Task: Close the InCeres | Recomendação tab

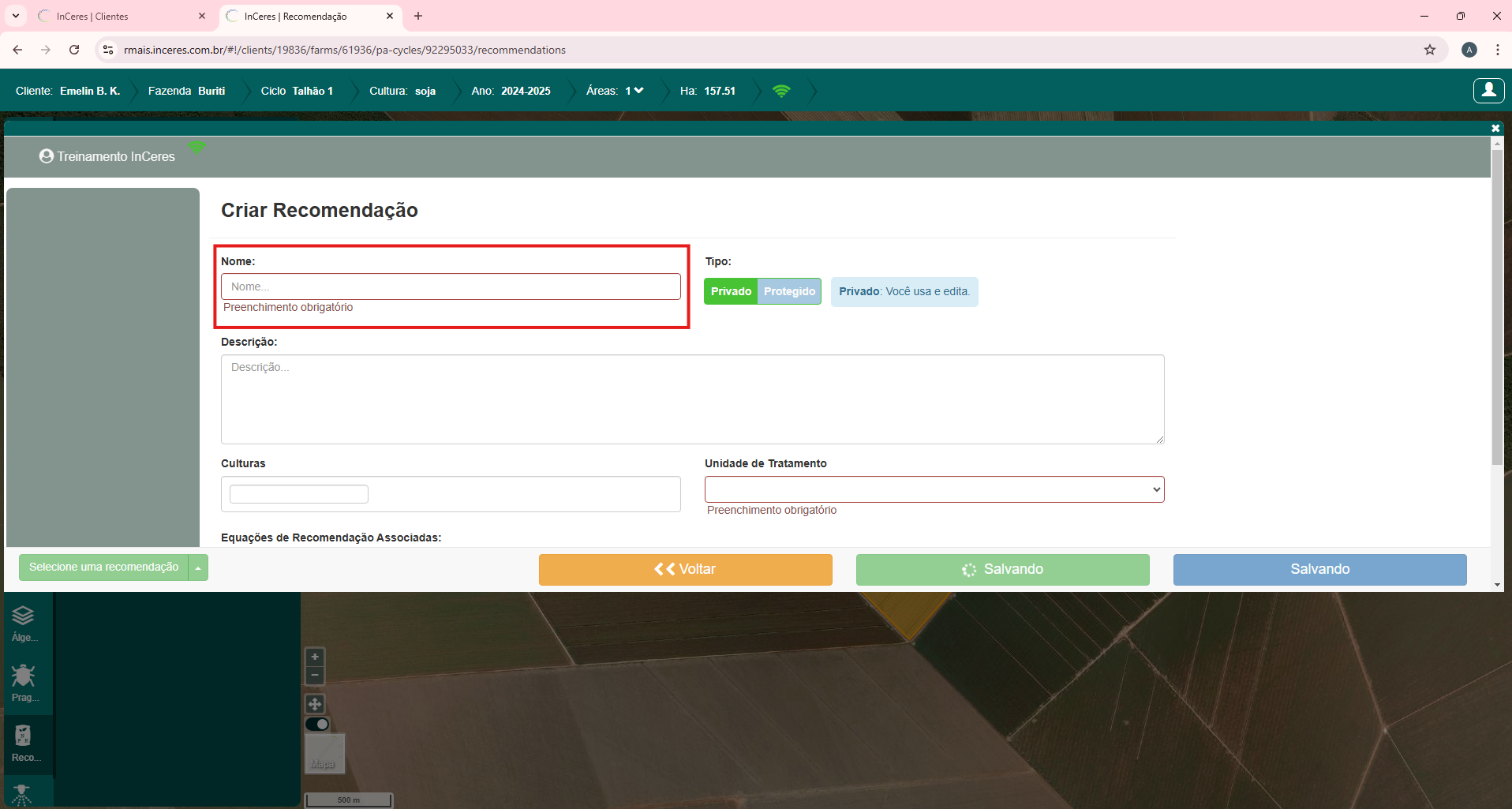Action: point(390,16)
